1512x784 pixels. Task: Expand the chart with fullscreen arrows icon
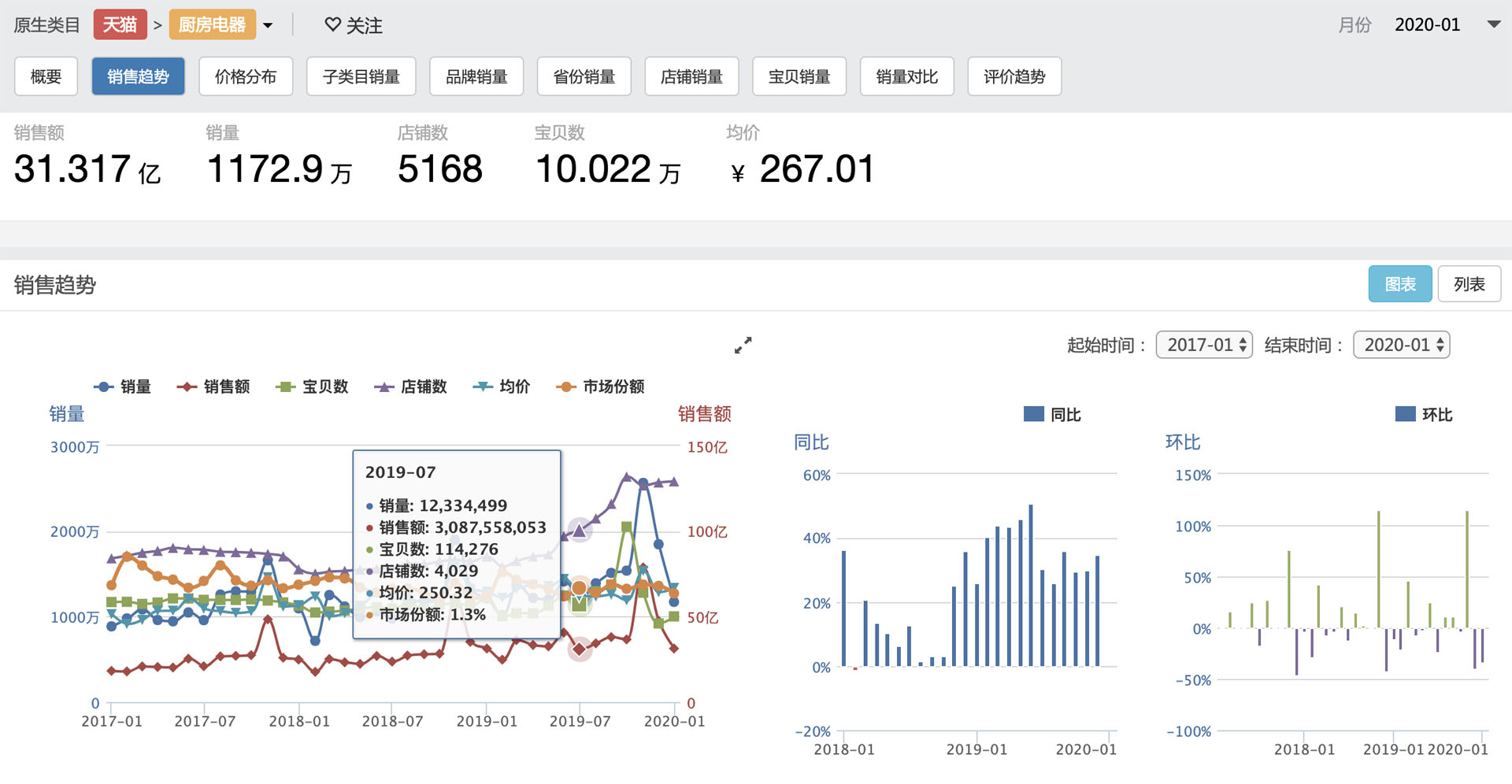pos(743,346)
